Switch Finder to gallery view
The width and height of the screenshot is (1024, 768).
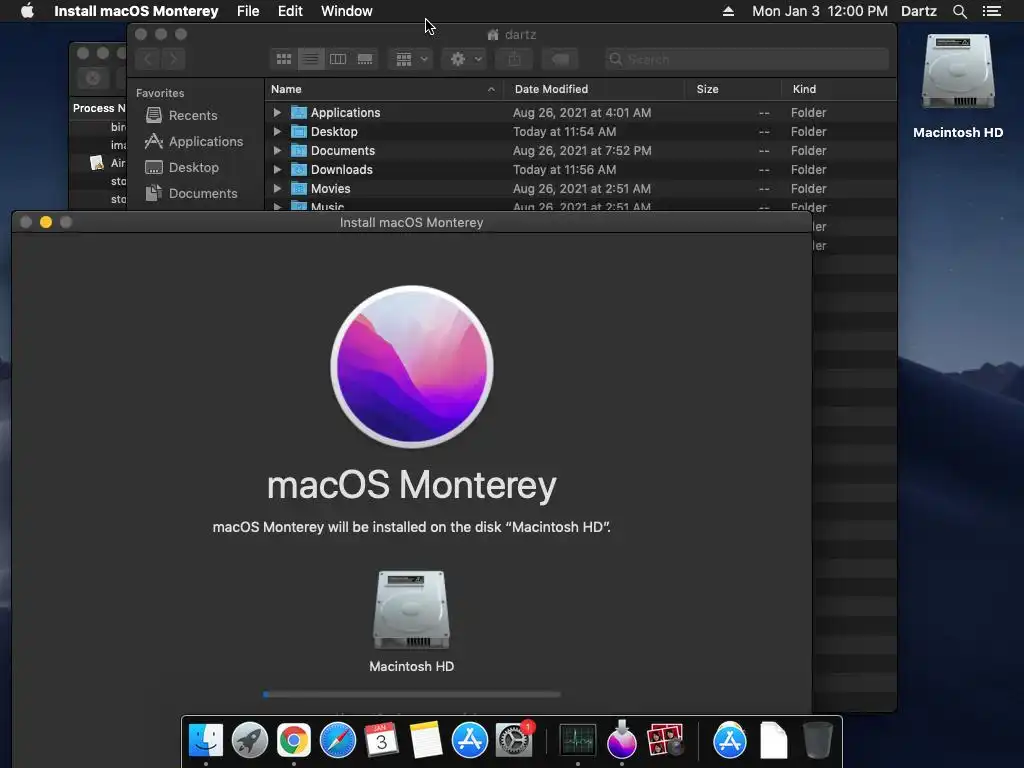[x=365, y=59]
